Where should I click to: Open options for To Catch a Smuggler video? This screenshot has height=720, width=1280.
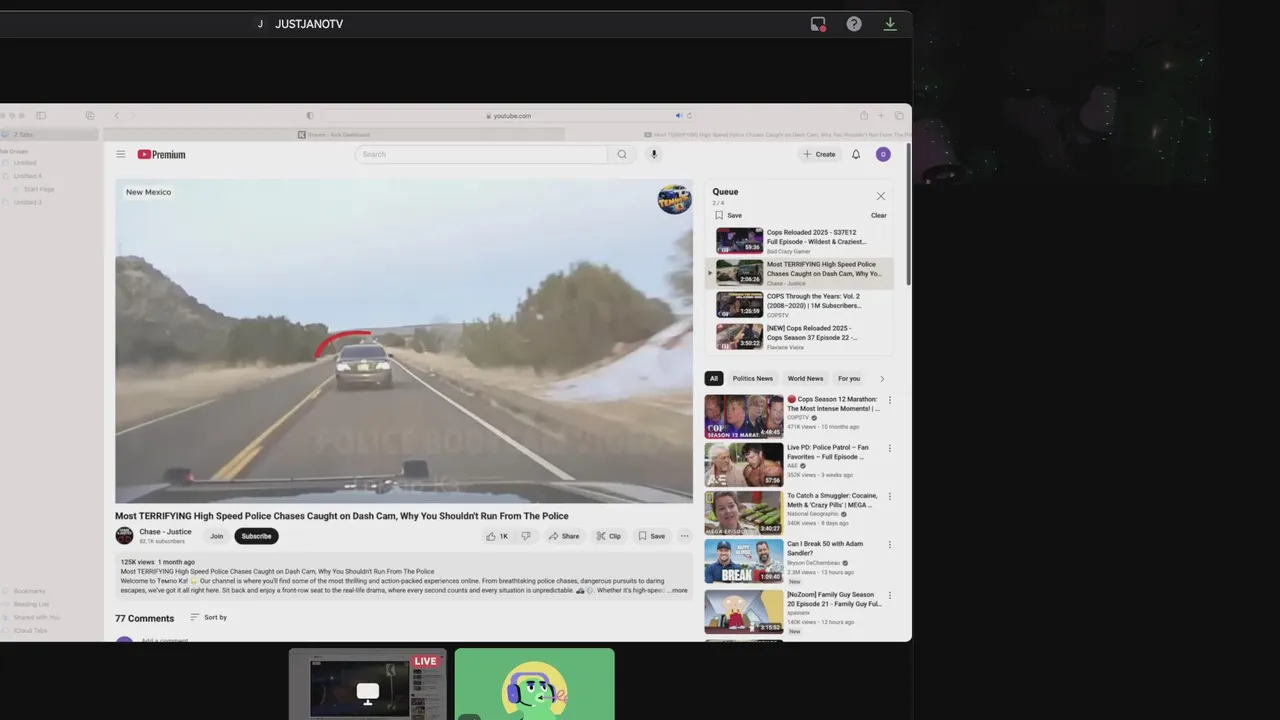click(890, 496)
